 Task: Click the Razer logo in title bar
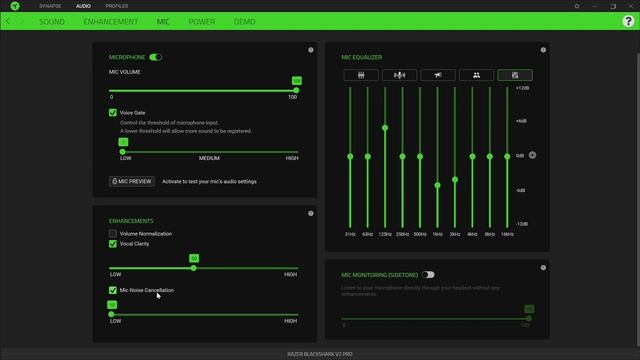pyautogui.click(x=15, y=6)
